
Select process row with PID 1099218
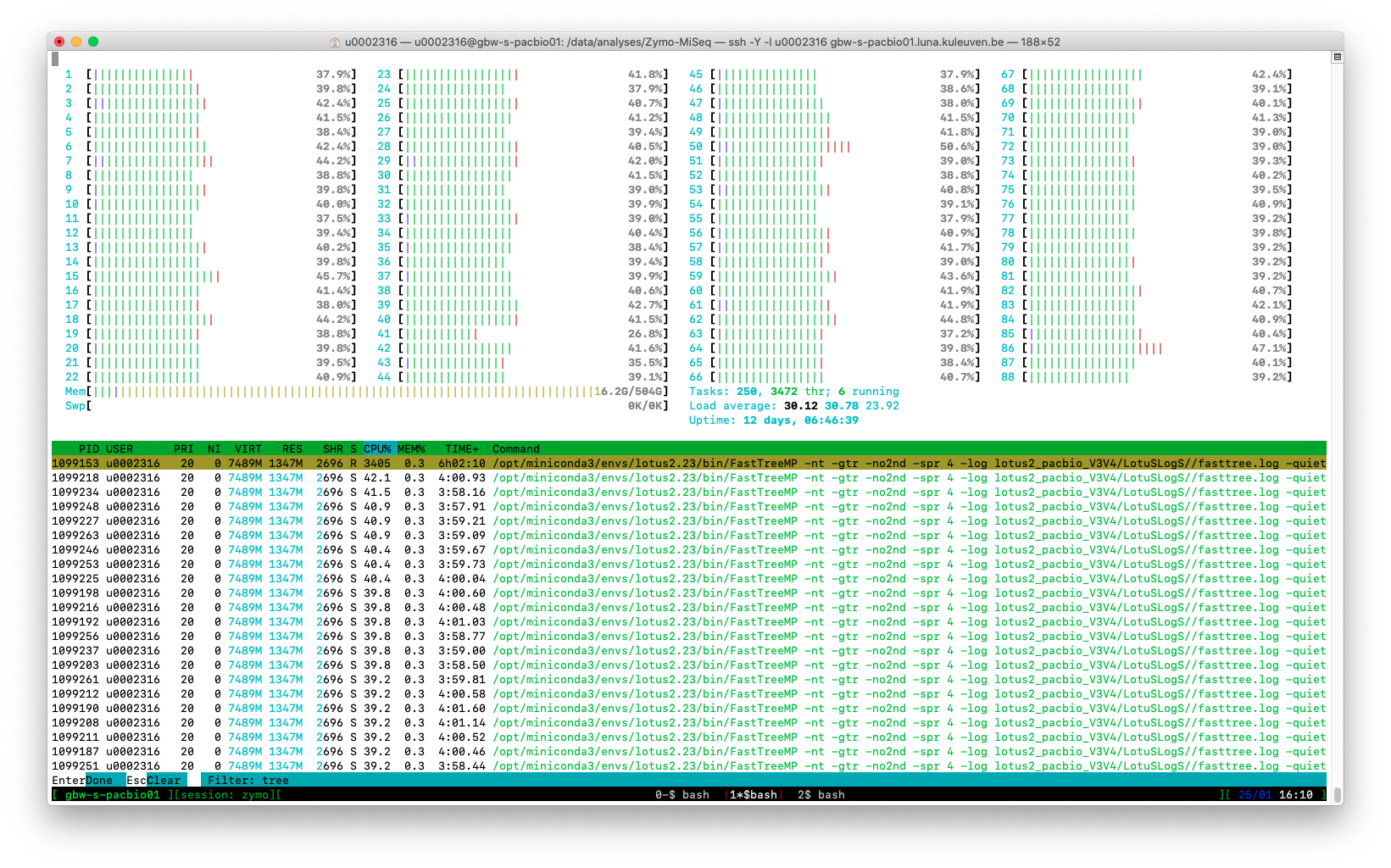pyautogui.click(x=689, y=478)
